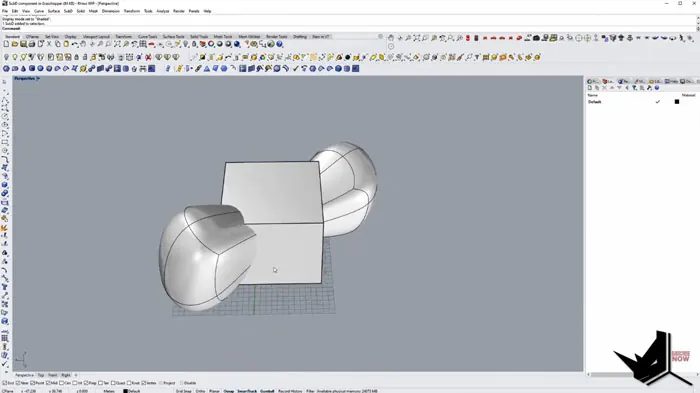This screenshot has height=393, width=700.
Task: Open the Curve menu
Action: pyautogui.click(x=39, y=11)
